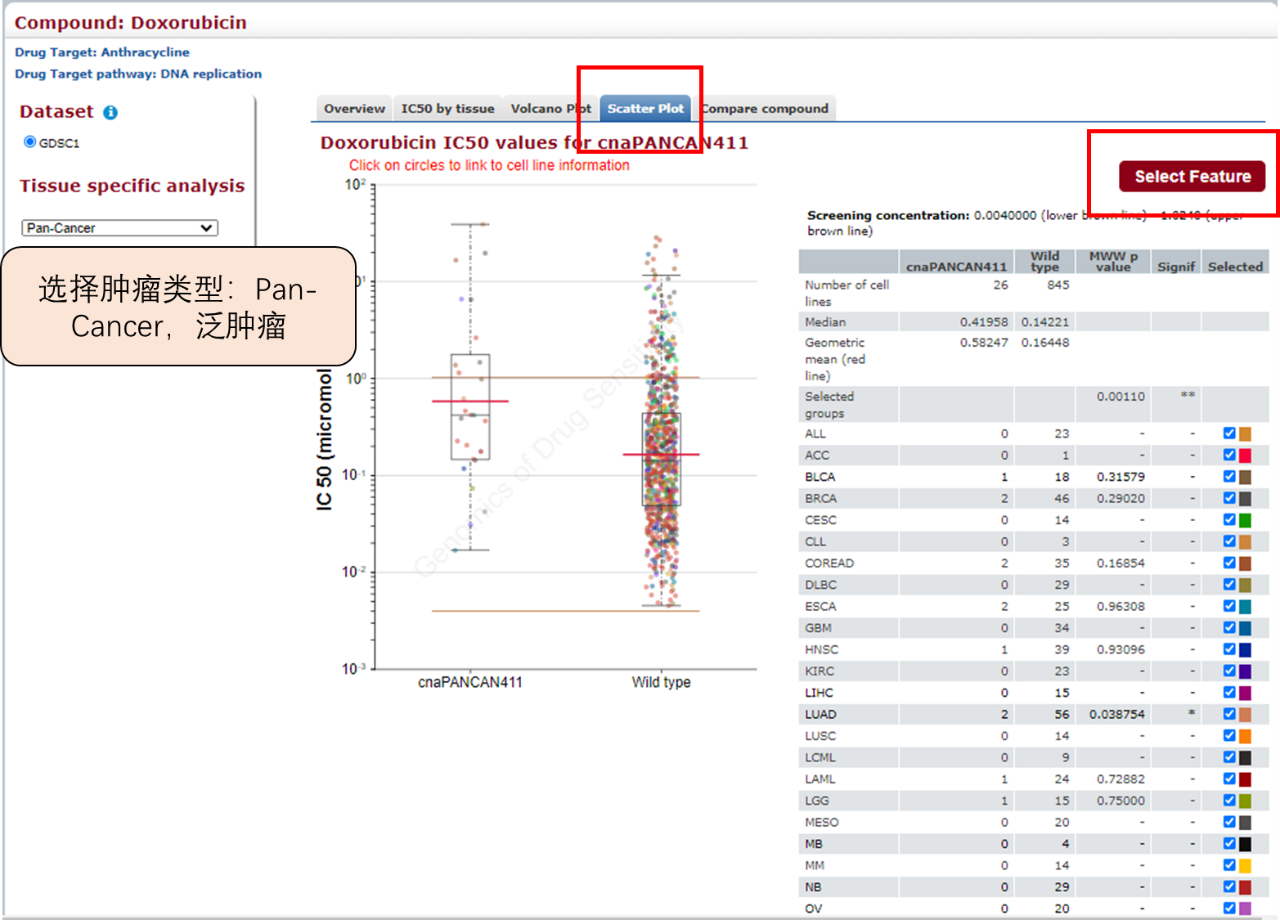The height and width of the screenshot is (920, 1280).
Task: Uncheck the BLCA row checkbox
Action: [1229, 477]
